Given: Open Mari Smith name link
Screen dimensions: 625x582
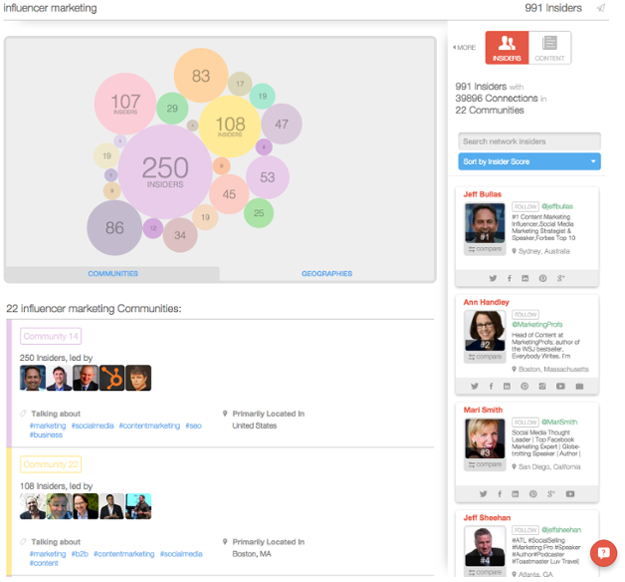Looking at the screenshot, I should (x=483, y=410).
